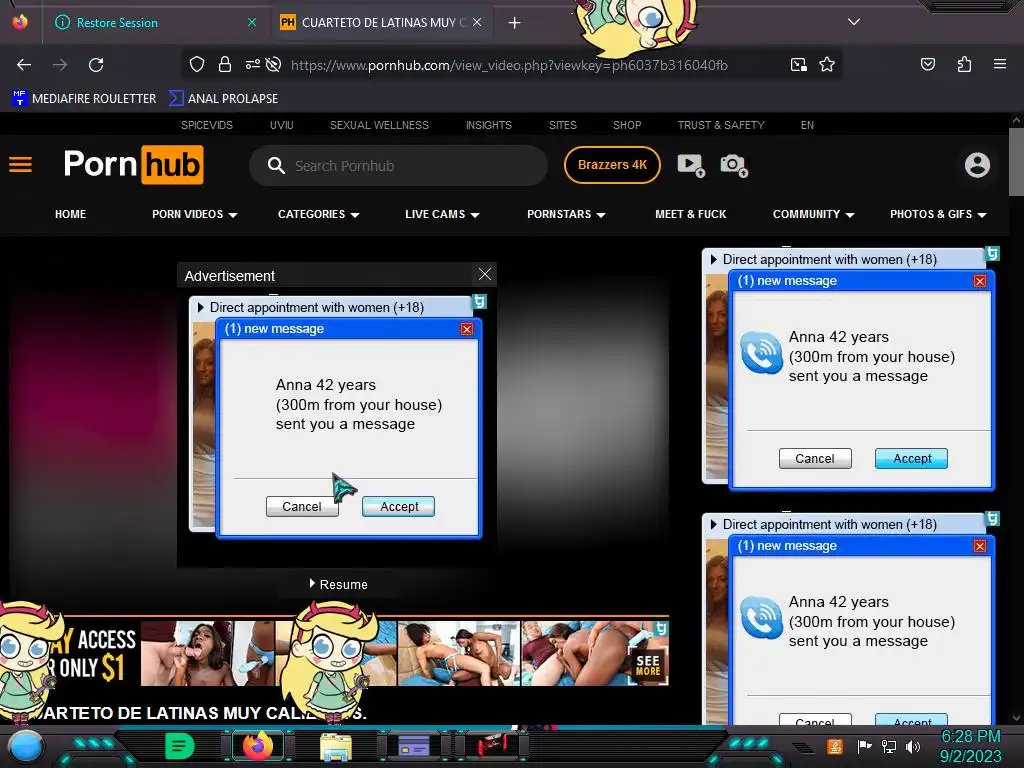
Task: Switch to the Restore Session tab
Action: [x=117, y=23]
